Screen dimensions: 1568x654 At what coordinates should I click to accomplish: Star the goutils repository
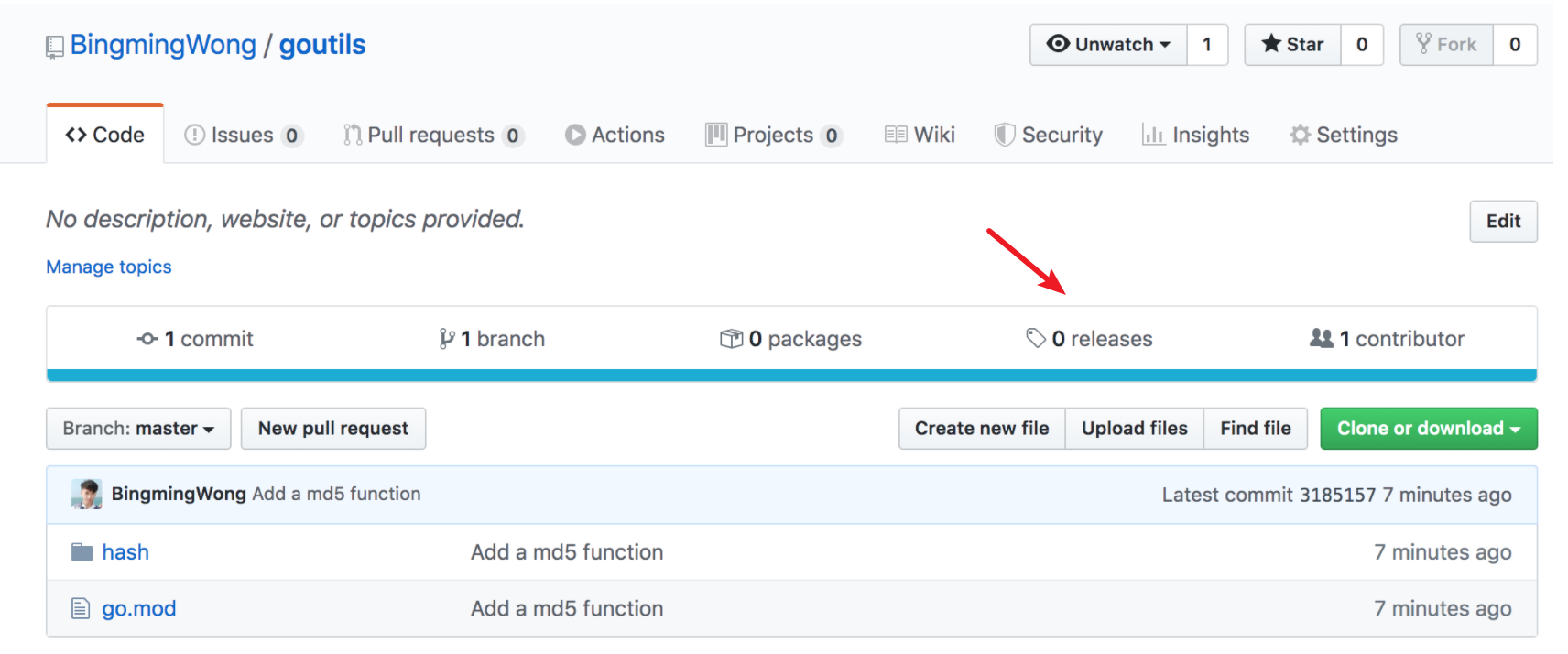point(1292,45)
